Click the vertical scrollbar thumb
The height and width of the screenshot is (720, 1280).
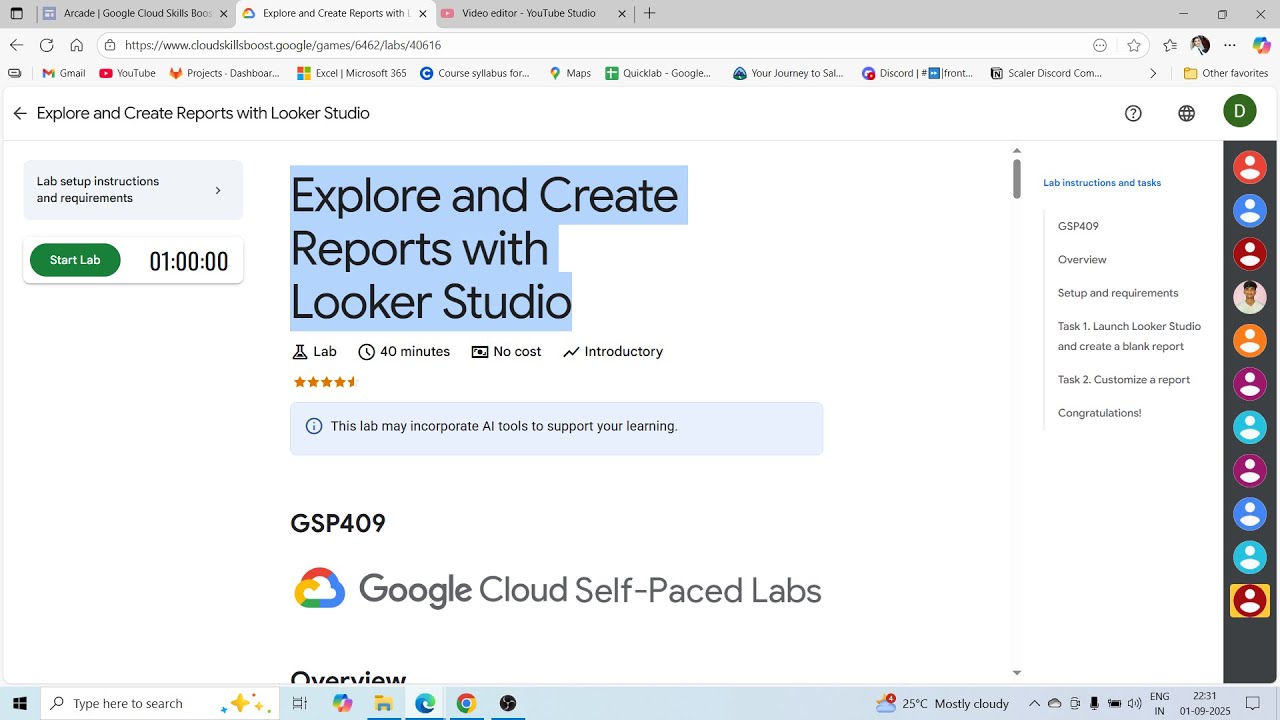1016,179
